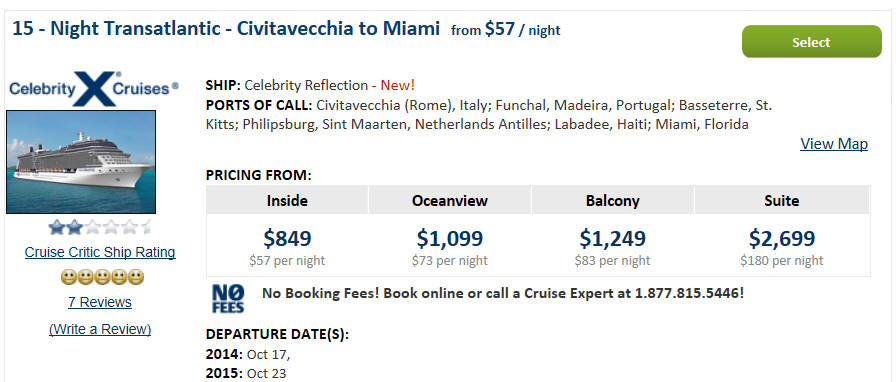896x382 pixels.
Task: Click the smiley face review rating
Action: click(102, 278)
